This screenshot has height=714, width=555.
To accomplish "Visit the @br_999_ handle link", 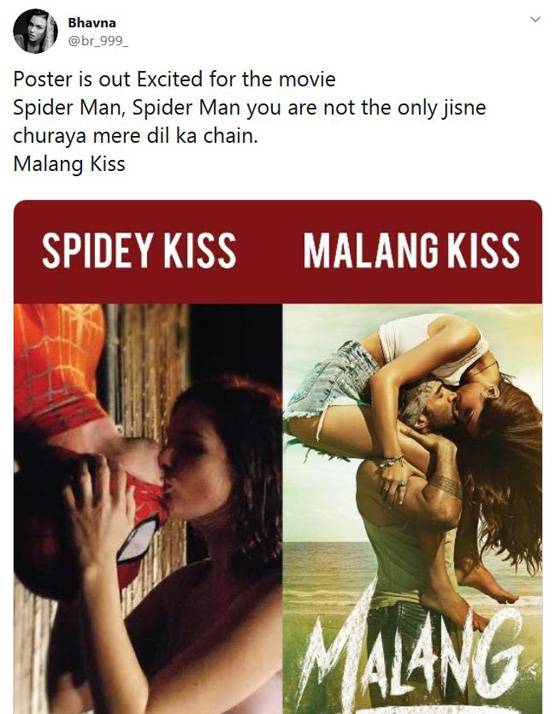I will click(x=98, y=41).
